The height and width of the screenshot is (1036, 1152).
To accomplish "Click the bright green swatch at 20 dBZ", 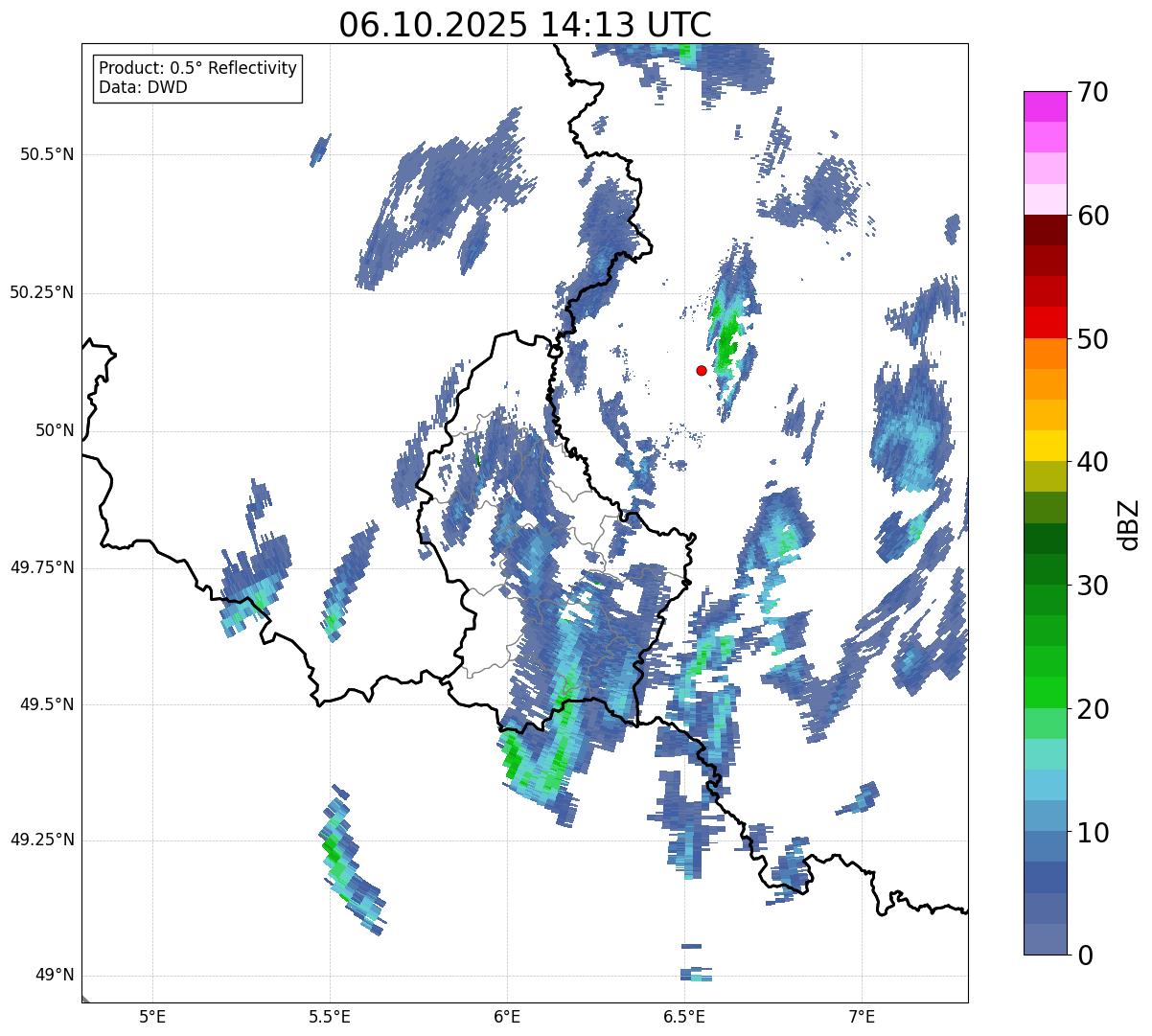I will (1045, 692).
